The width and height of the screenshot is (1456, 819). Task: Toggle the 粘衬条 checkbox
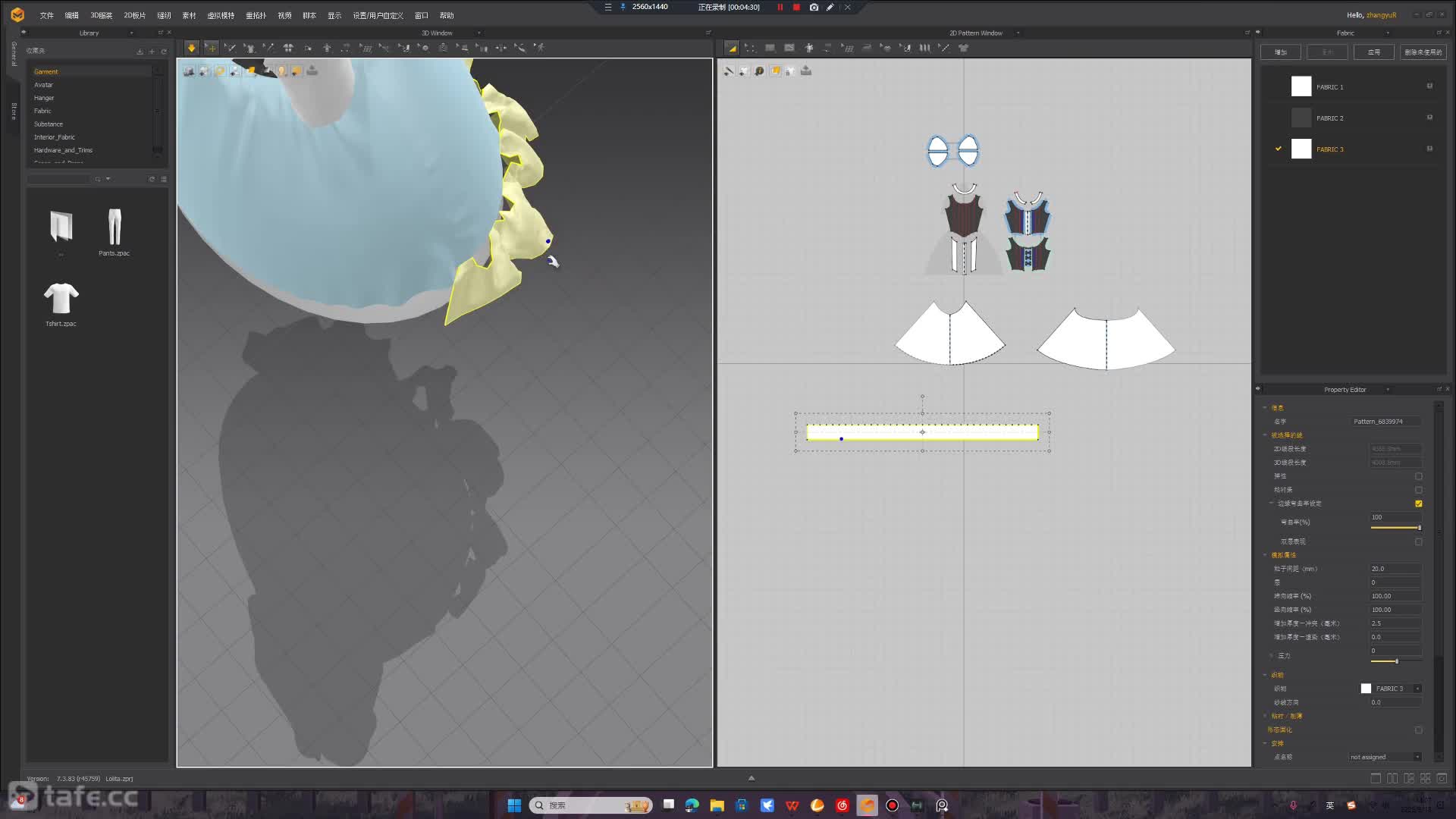click(x=1419, y=490)
